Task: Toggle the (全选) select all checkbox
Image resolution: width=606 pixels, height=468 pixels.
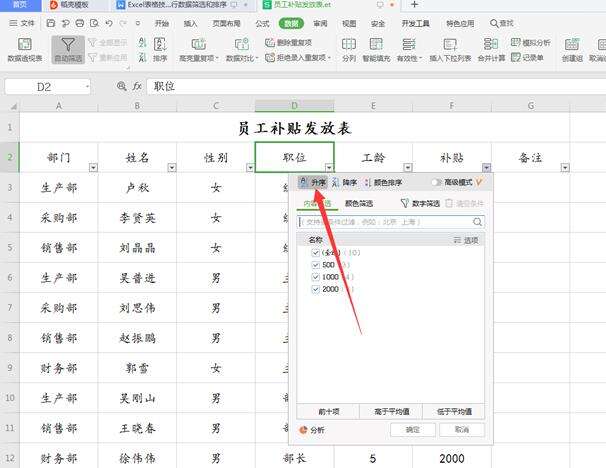Action: click(315, 252)
